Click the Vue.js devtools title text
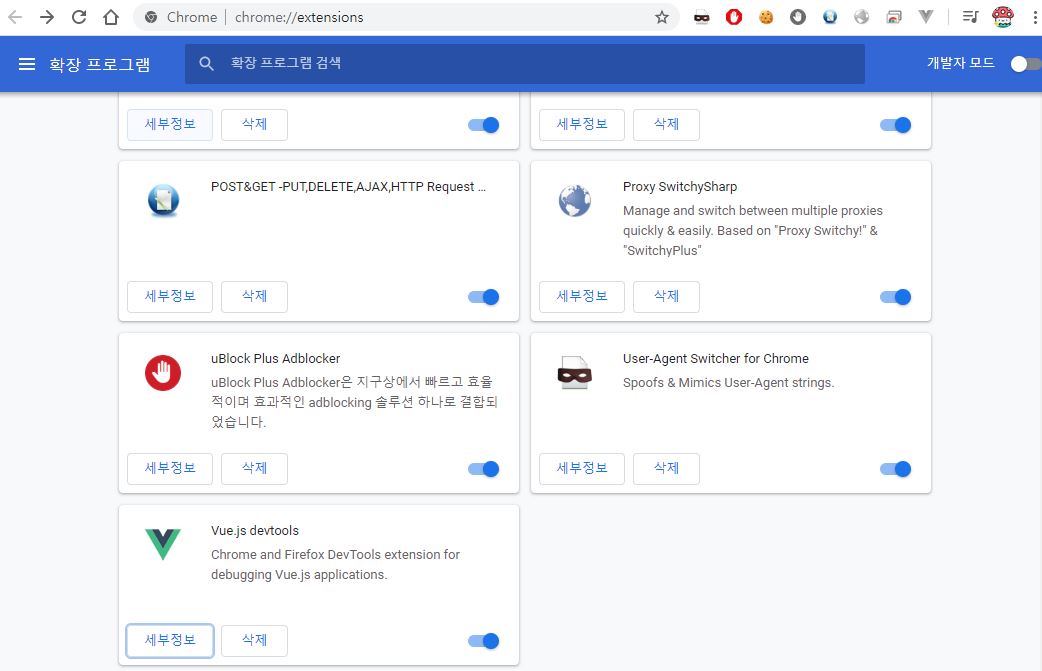 pos(255,531)
